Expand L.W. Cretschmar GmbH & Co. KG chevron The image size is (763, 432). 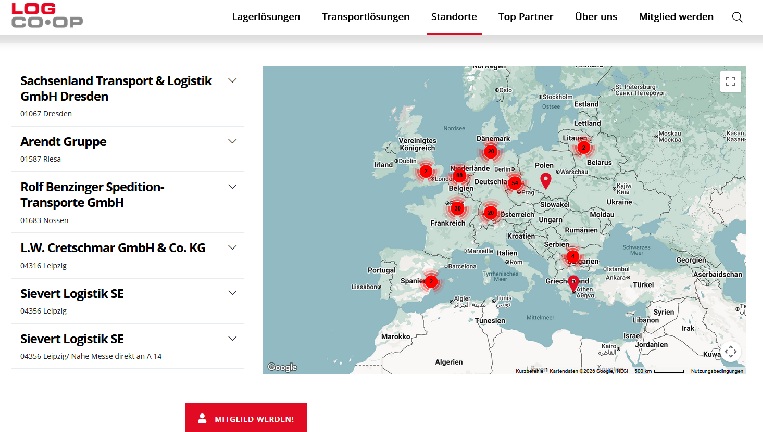tap(232, 248)
